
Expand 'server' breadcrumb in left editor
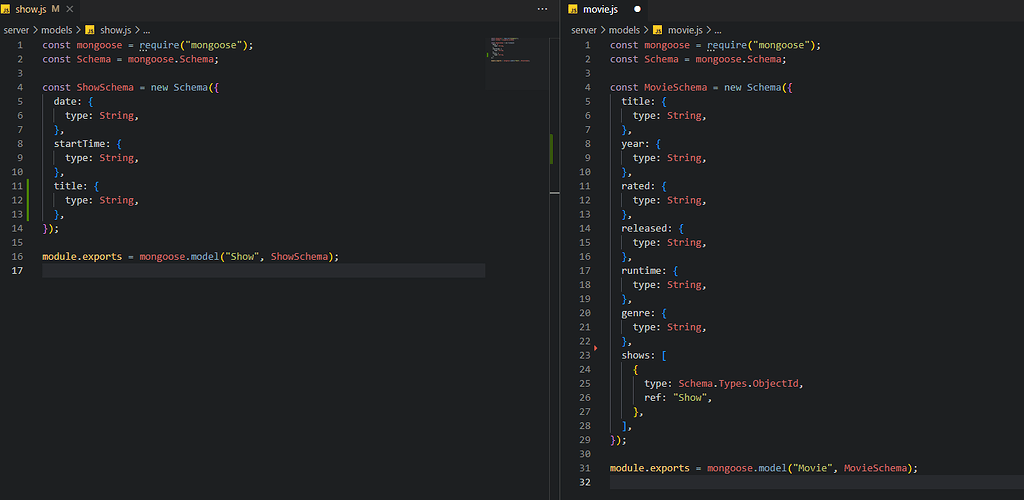click(18, 30)
